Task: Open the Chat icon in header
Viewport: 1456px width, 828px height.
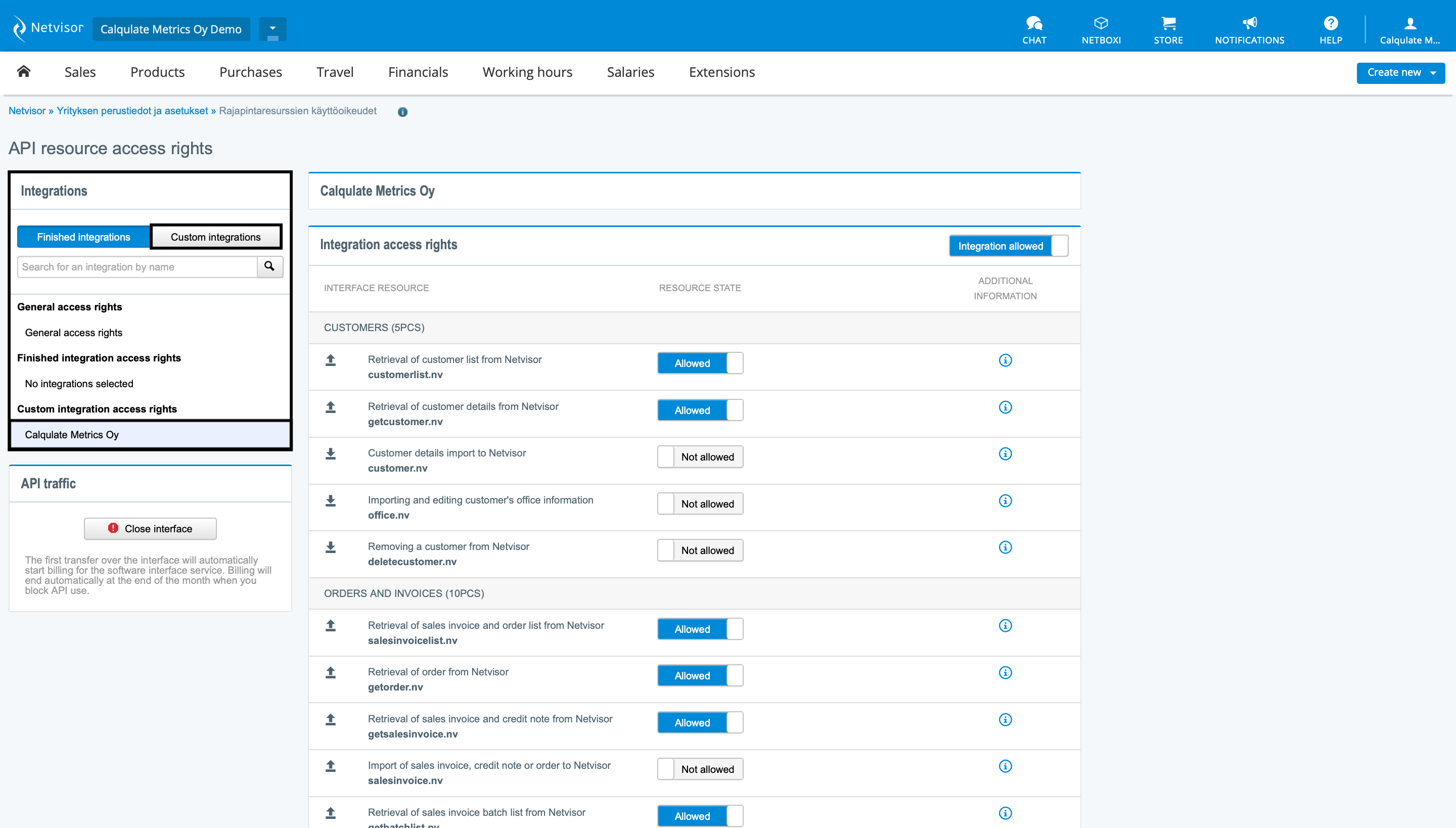Action: (1033, 23)
